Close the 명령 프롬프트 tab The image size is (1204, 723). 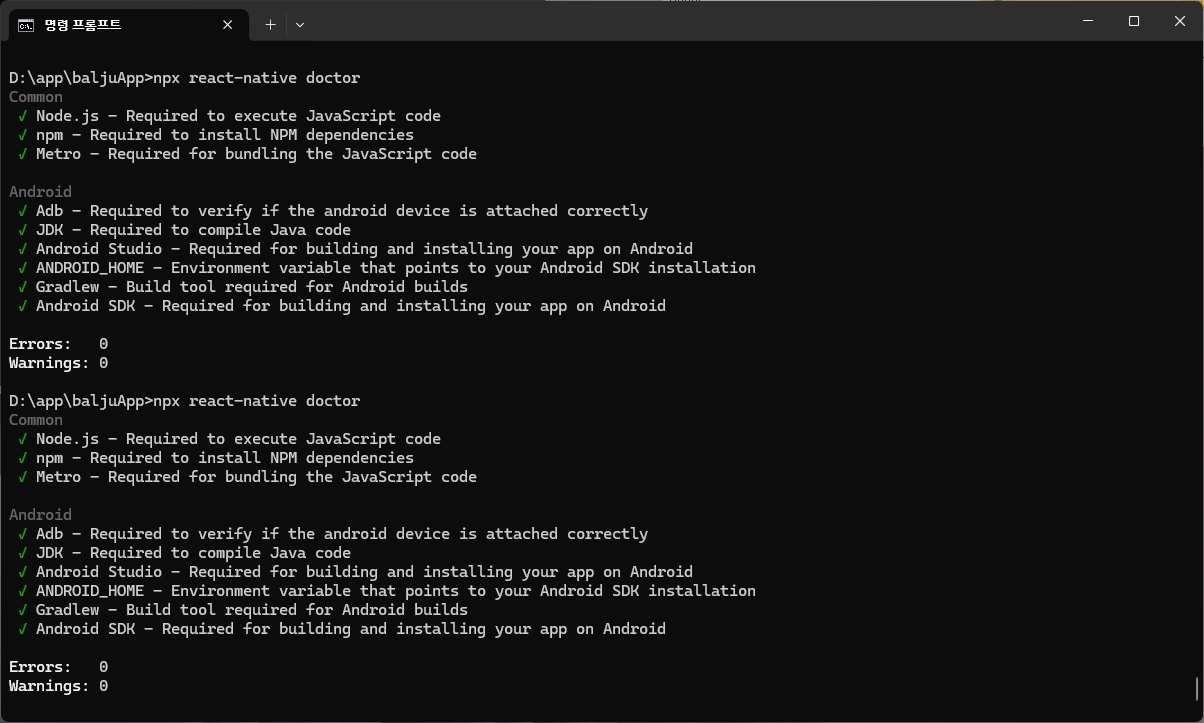tap(227, 24)
